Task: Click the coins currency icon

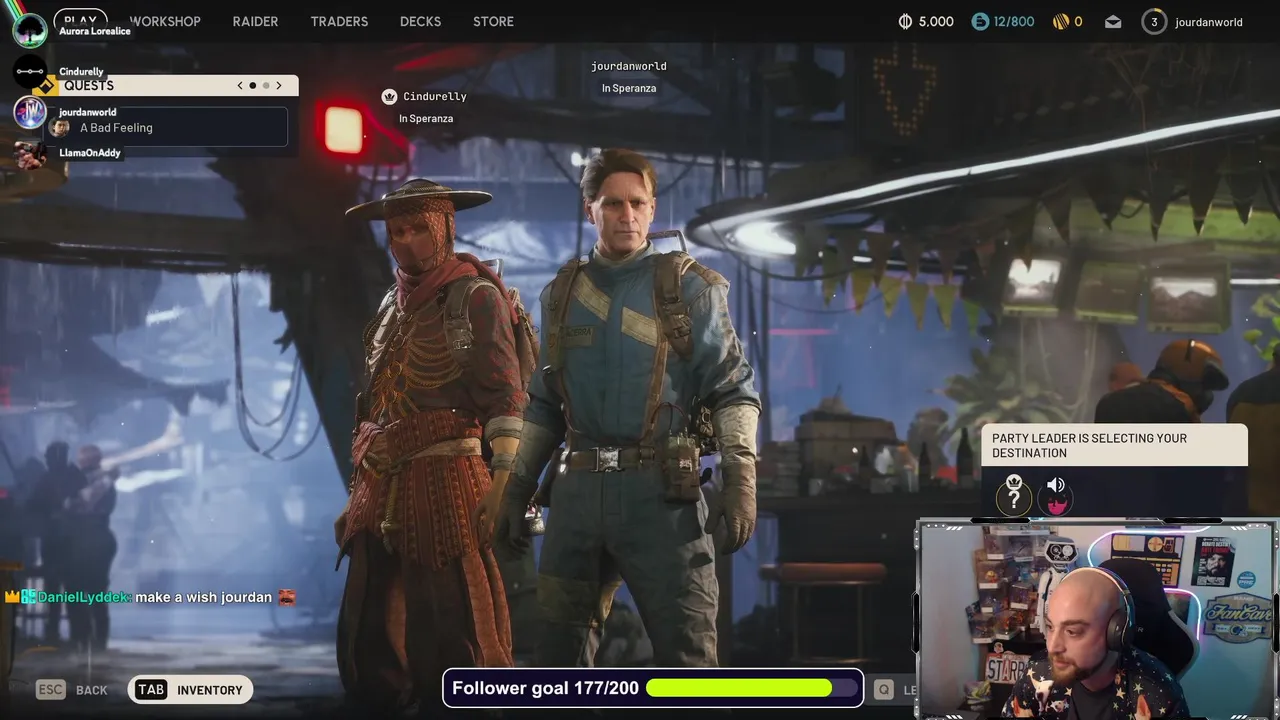Action: [x=906, y=21]
